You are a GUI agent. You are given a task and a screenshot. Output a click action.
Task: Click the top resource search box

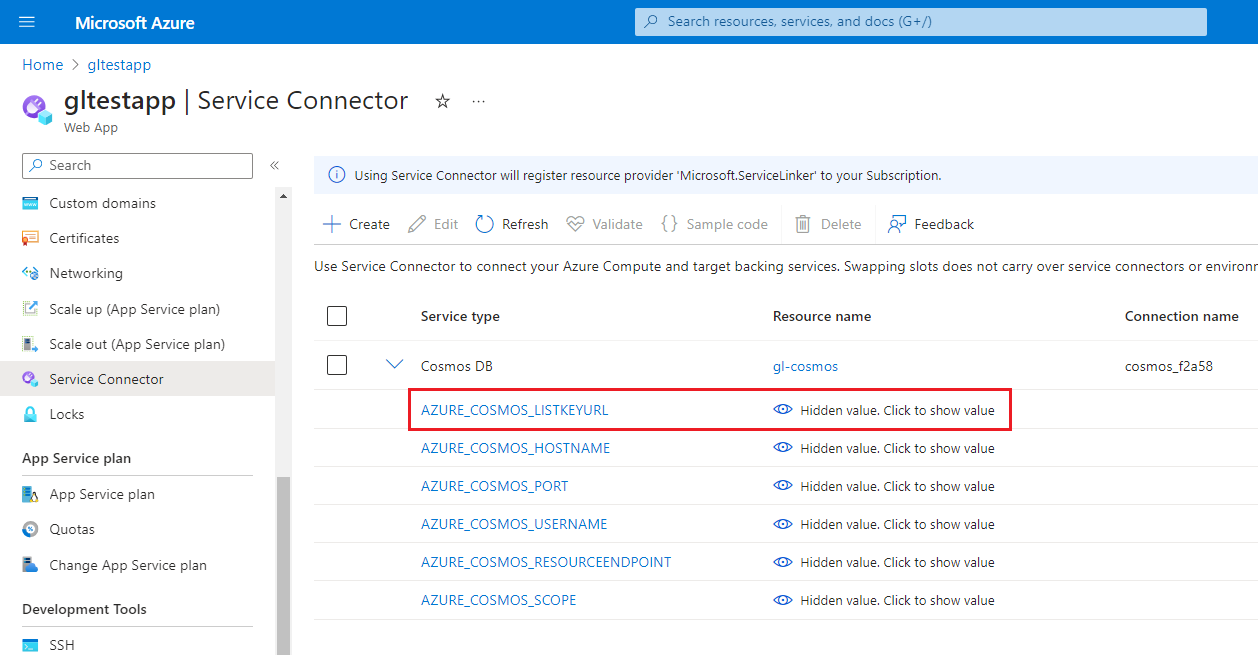(920, 21)
